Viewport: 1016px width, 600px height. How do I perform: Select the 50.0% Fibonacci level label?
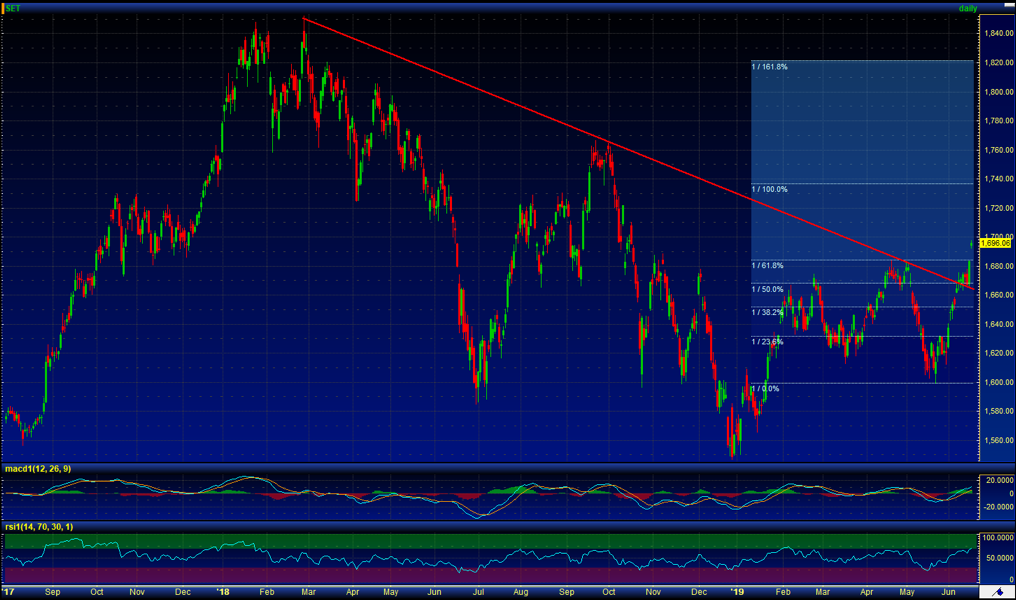coord(767,289)
